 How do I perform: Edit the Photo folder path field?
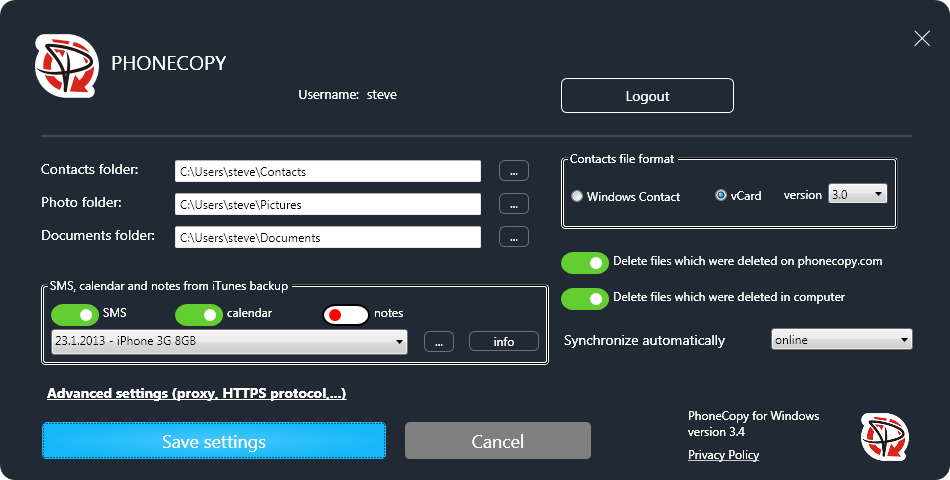(328, 204)
